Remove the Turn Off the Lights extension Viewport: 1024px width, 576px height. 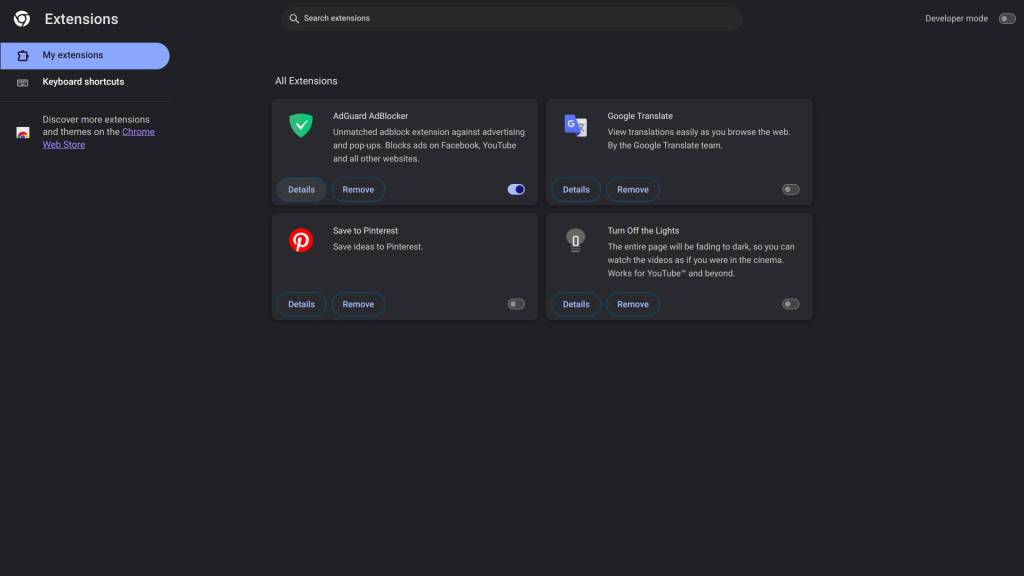click(x=633, y=304)
